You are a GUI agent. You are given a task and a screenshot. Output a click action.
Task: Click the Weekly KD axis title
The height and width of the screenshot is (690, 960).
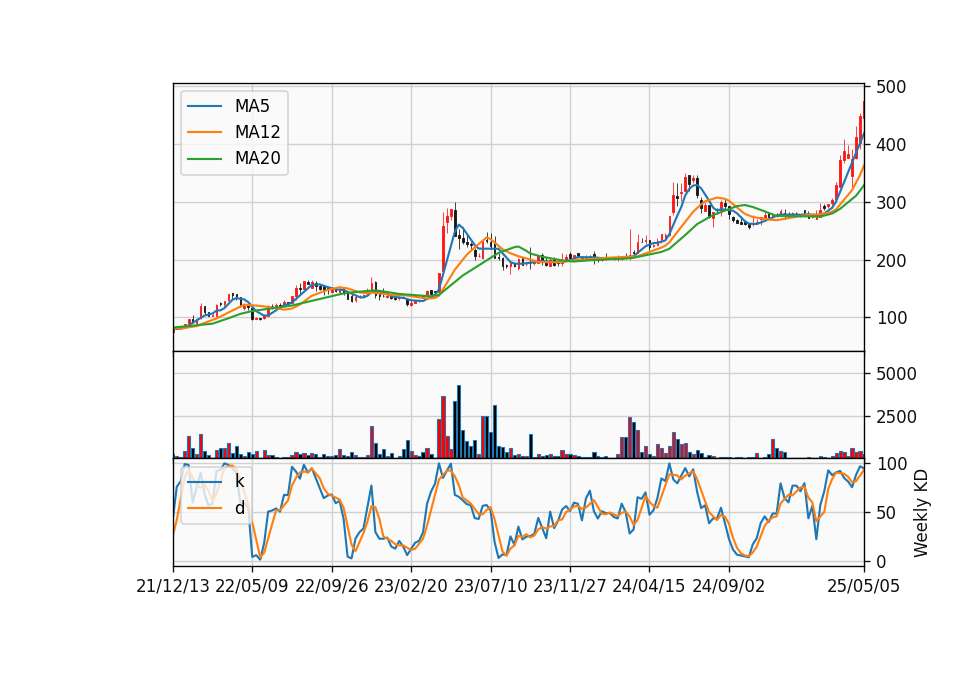pos(921,513)
